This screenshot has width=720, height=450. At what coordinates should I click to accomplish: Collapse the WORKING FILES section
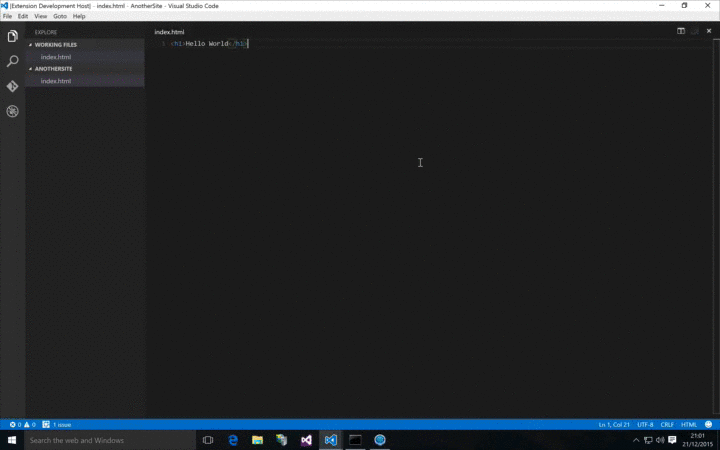tap(85, 45)
